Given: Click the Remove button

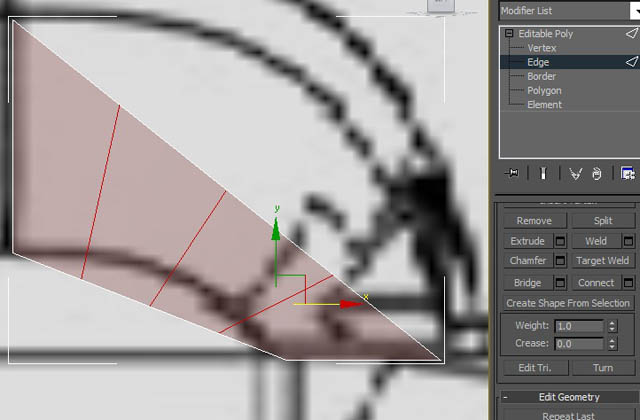Looking at the screenshot, I should [535, 221].
